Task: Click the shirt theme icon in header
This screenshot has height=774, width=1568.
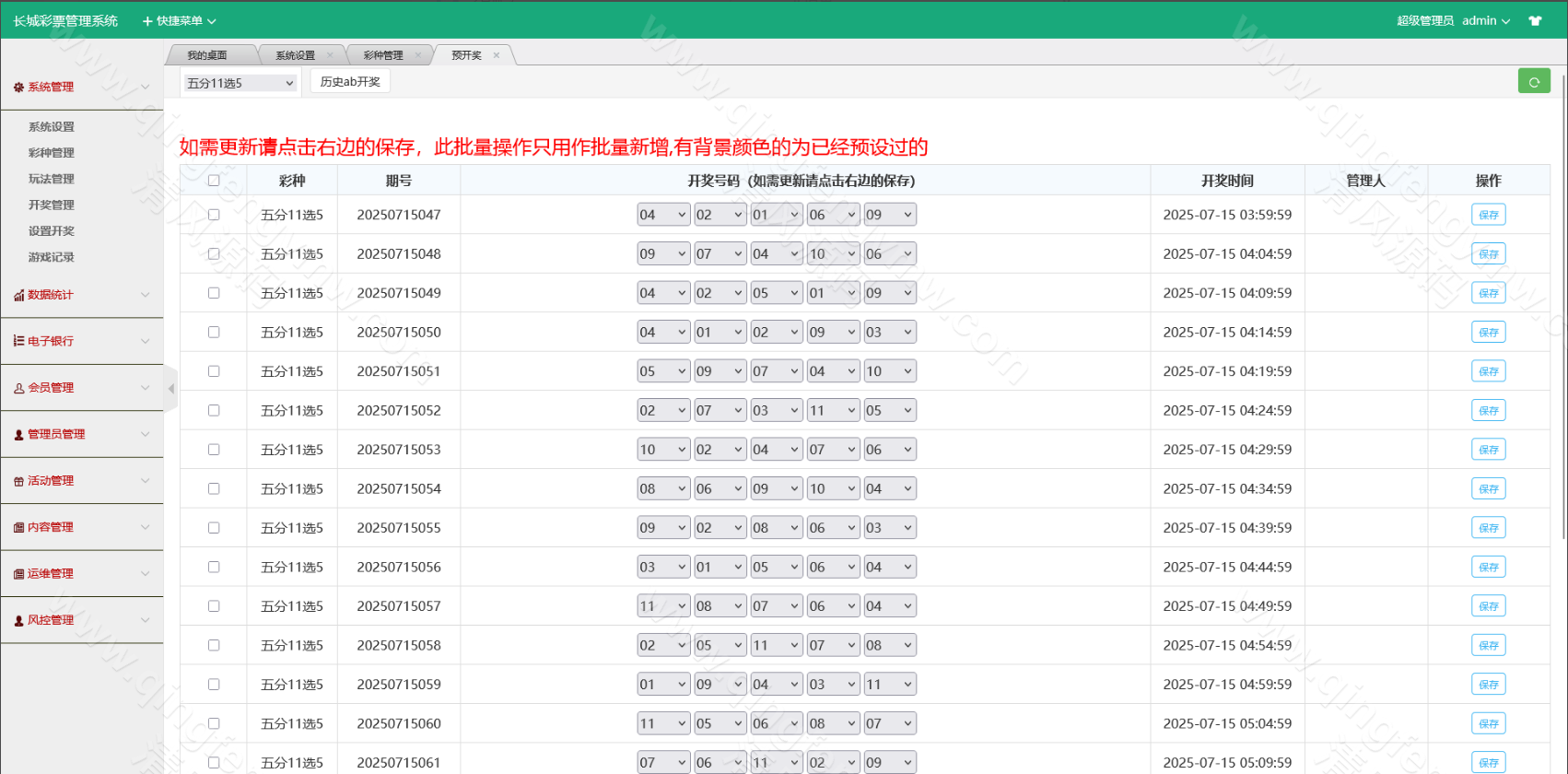Action: pyautogui.click(x=1535, y=21)
